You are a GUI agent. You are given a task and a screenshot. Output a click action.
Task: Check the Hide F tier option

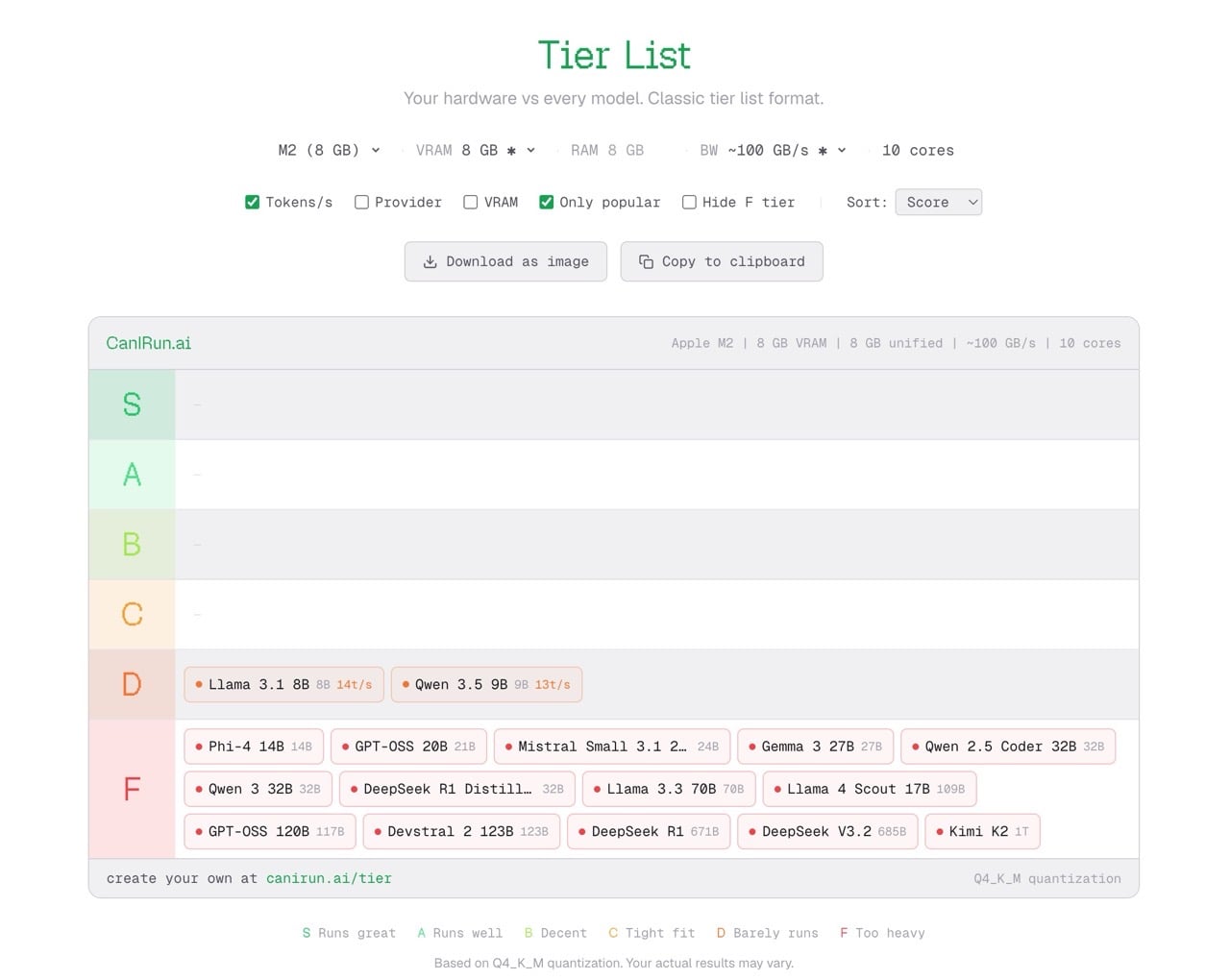[689, 202]
